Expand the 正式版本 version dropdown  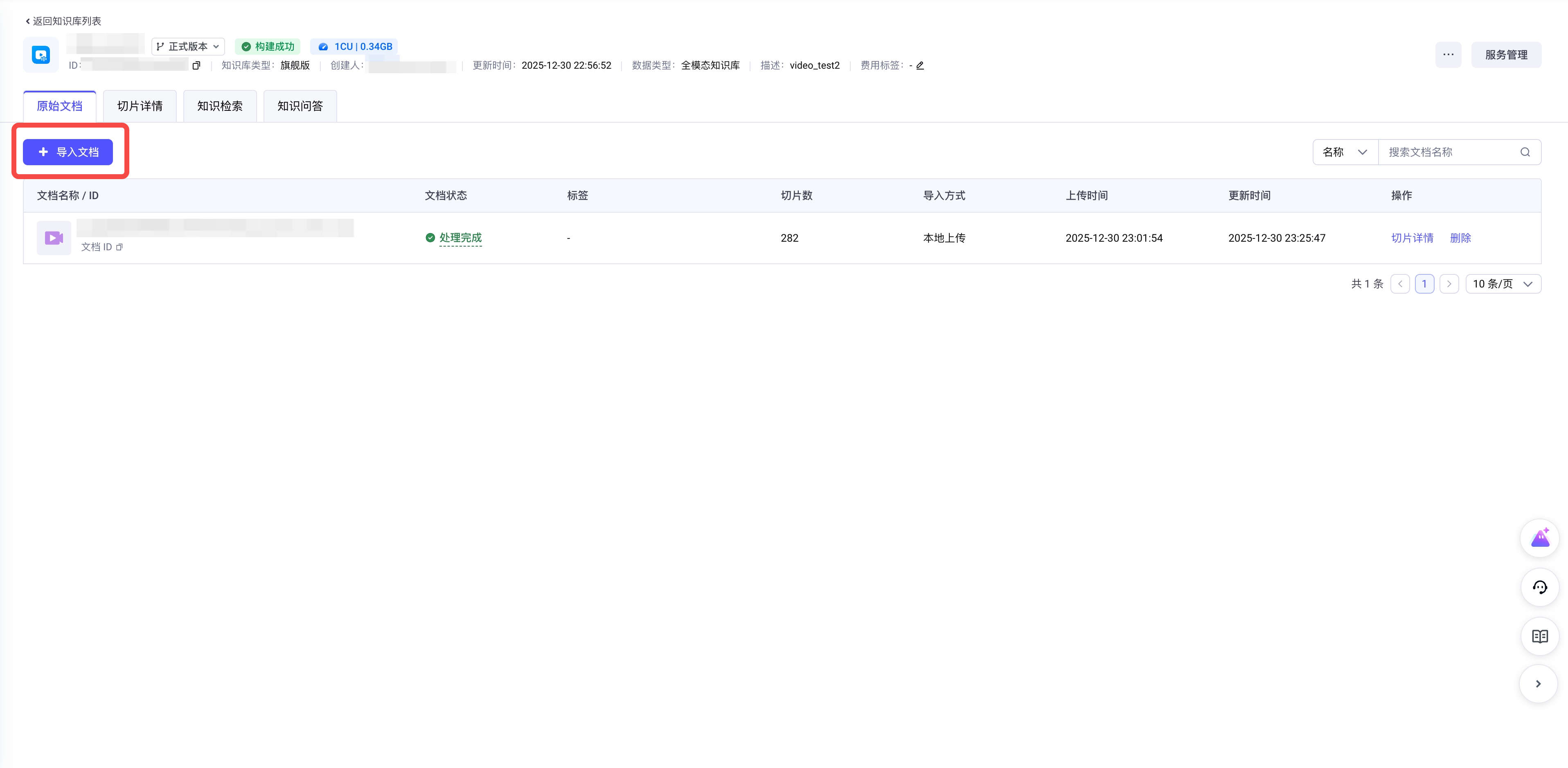click(188, 47)
